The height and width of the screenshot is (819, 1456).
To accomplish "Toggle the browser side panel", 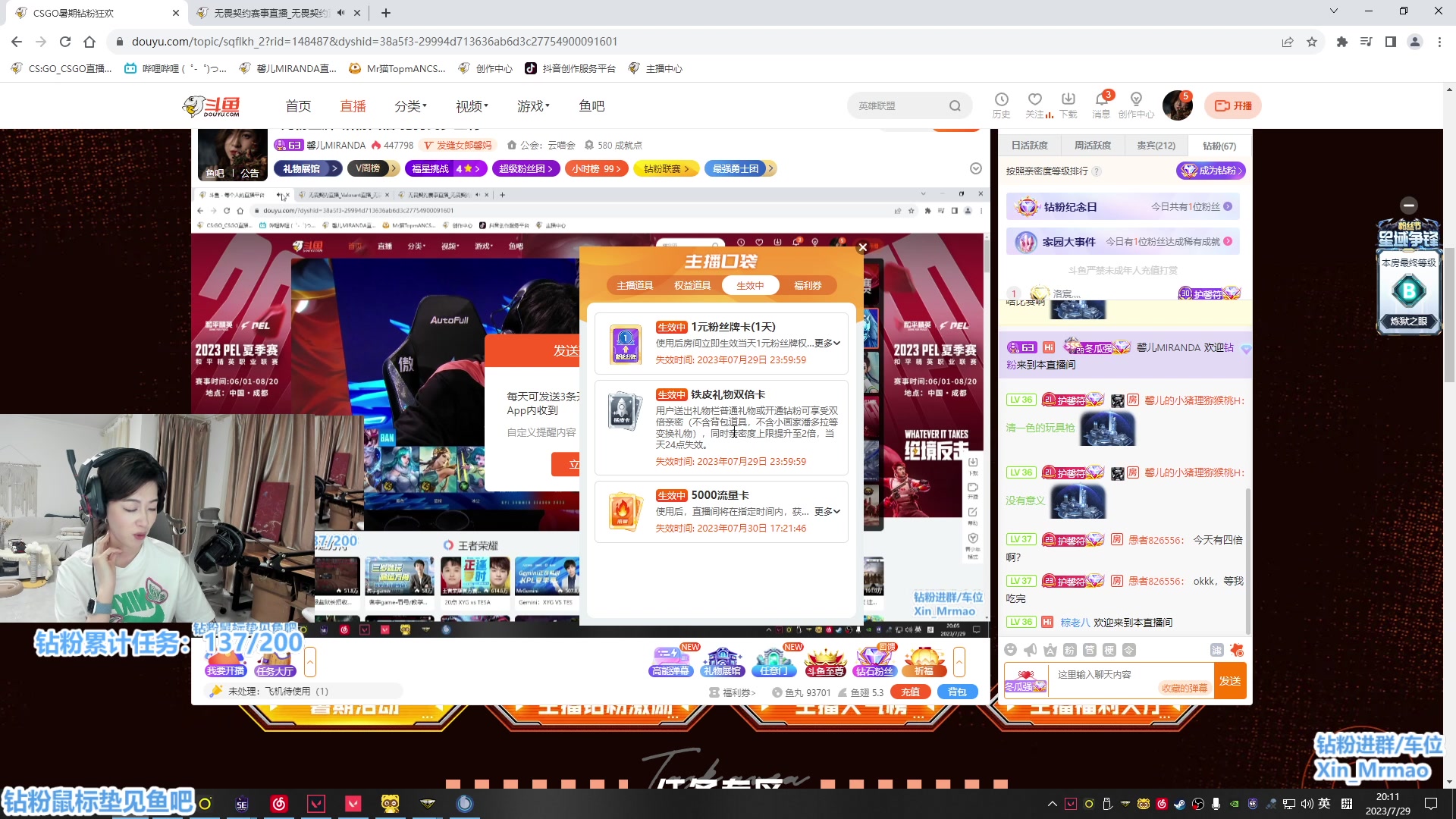I will coord(1391,42).
